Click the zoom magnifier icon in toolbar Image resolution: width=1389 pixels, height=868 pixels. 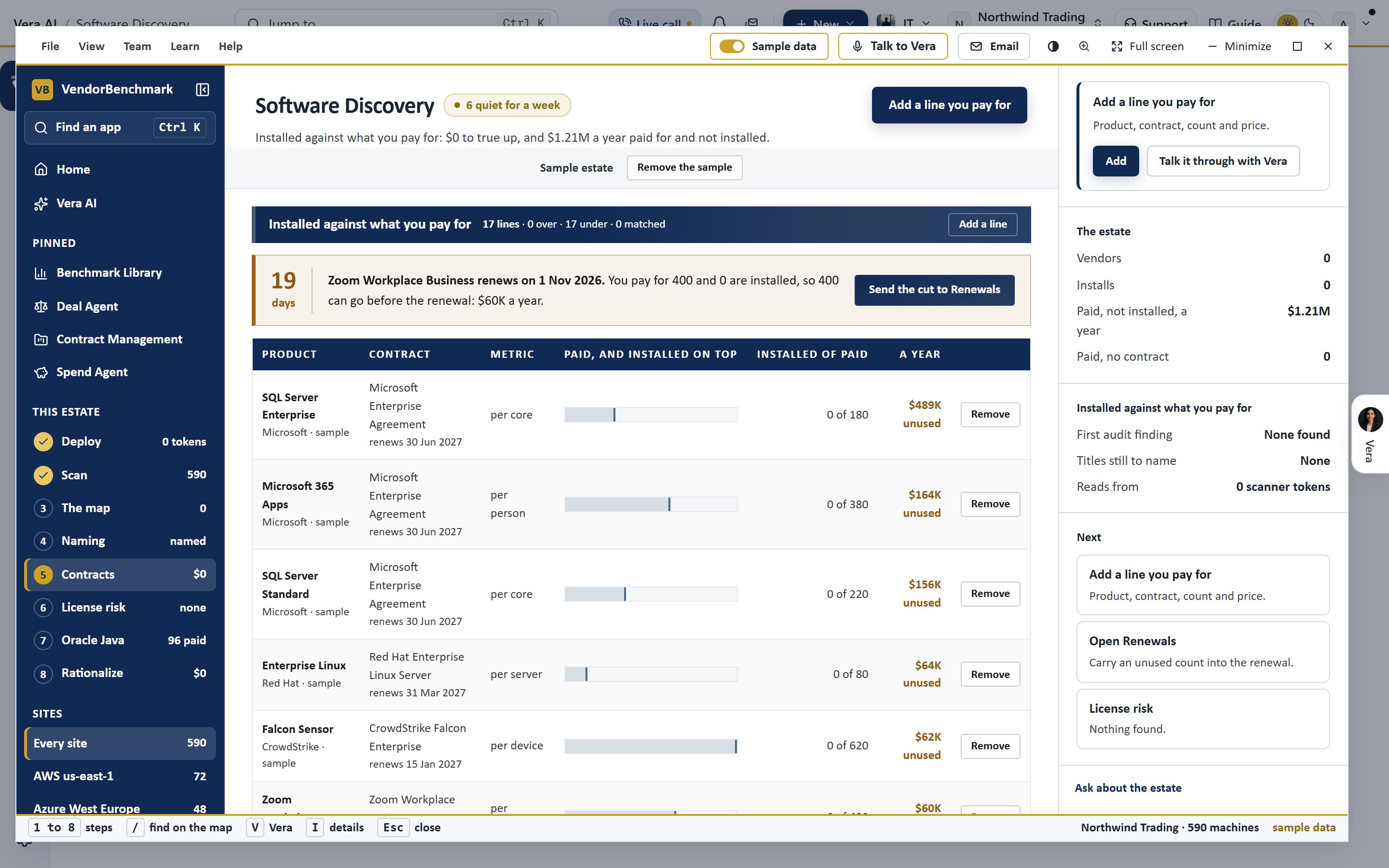[1084, 46]
